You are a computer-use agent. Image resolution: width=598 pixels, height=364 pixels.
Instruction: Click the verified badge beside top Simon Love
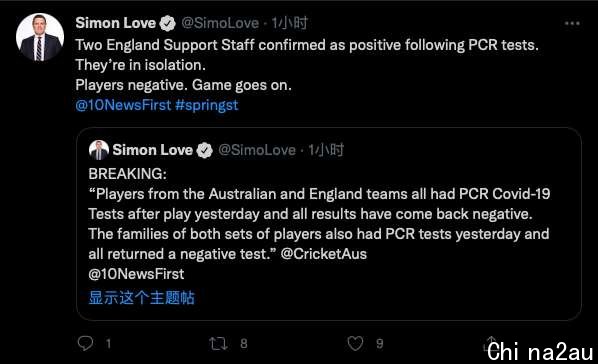click(x=167, y=24)
